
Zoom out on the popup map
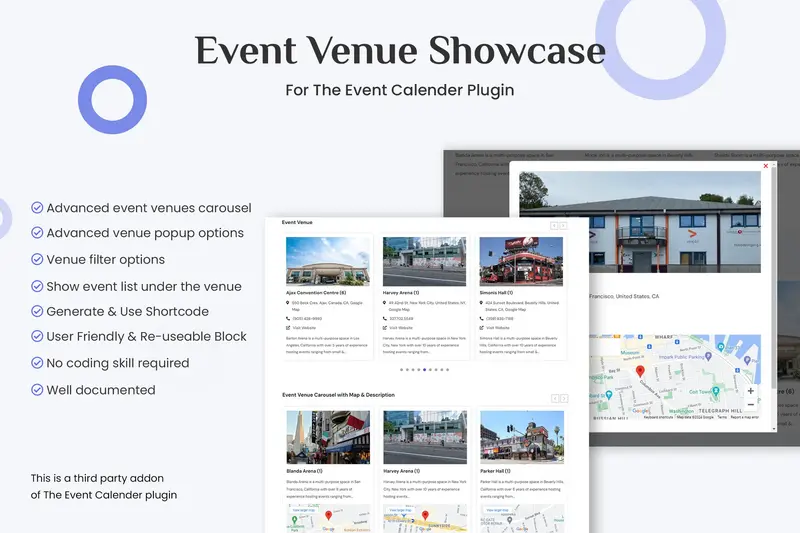point(751,404)
